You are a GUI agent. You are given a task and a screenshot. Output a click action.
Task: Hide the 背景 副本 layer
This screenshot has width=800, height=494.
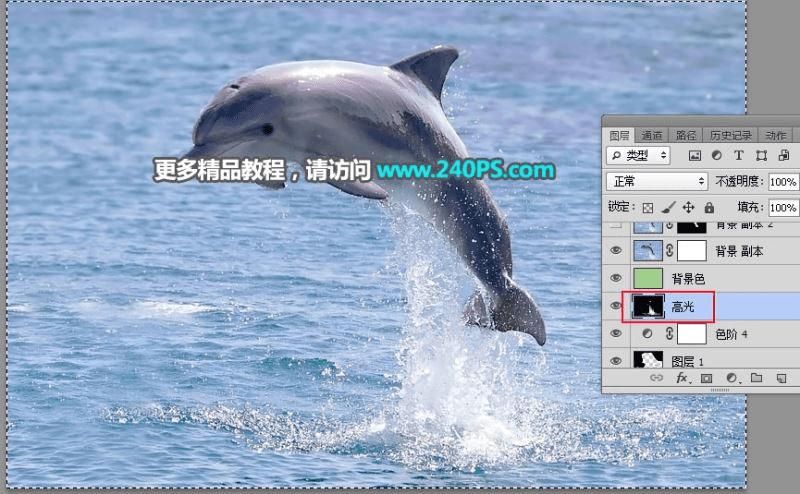click(x=616, y=251)
